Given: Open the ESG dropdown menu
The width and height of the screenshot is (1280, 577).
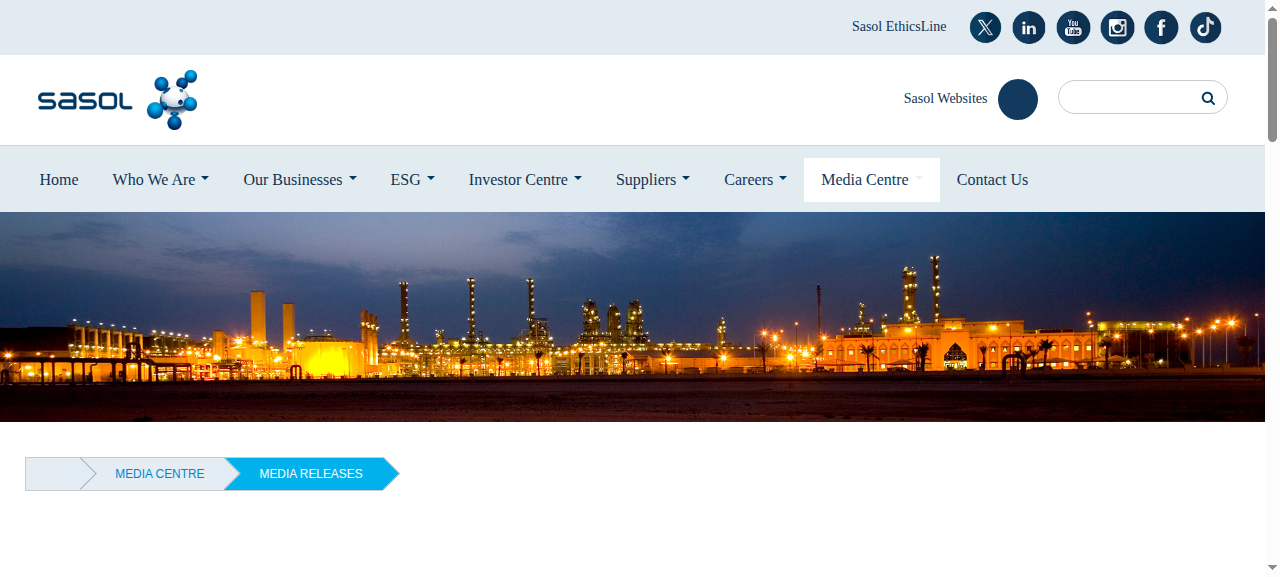Looking at the screenshot, I should coord(413,180).
